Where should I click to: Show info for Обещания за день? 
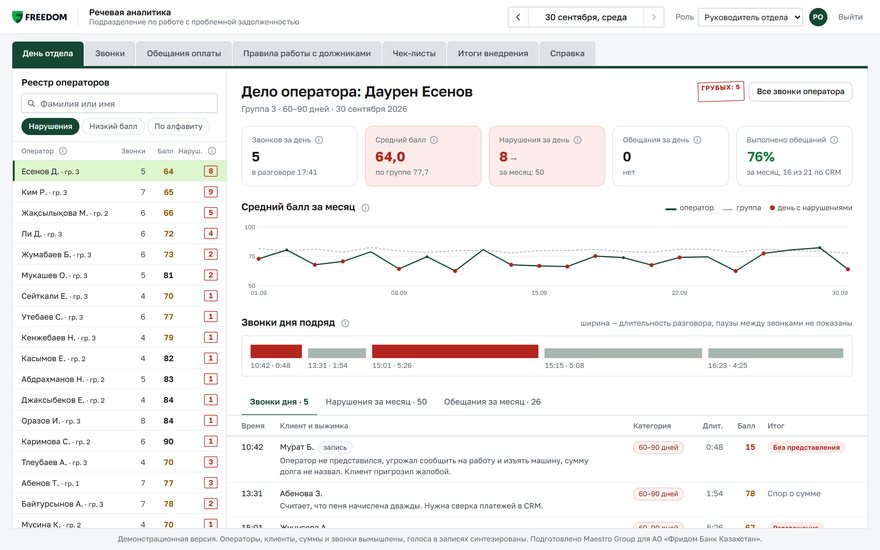697,140
